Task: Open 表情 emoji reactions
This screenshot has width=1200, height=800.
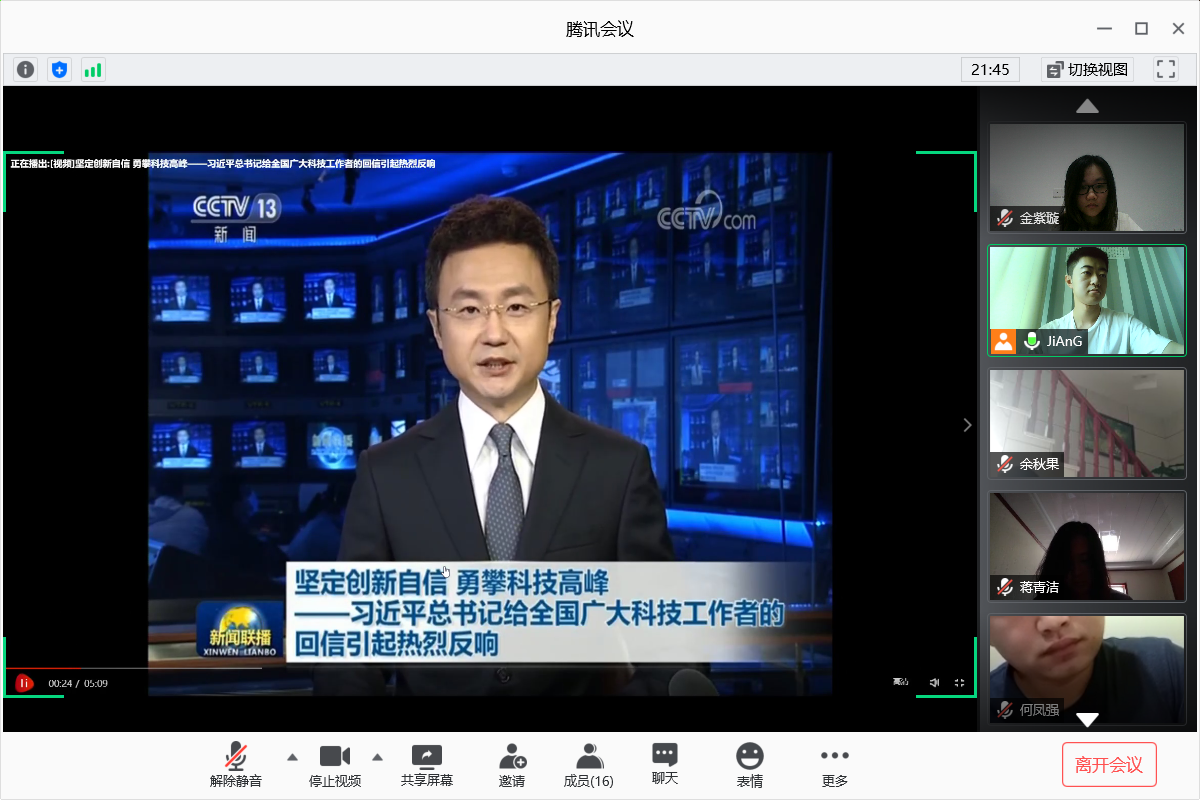Action: (750, 765)
